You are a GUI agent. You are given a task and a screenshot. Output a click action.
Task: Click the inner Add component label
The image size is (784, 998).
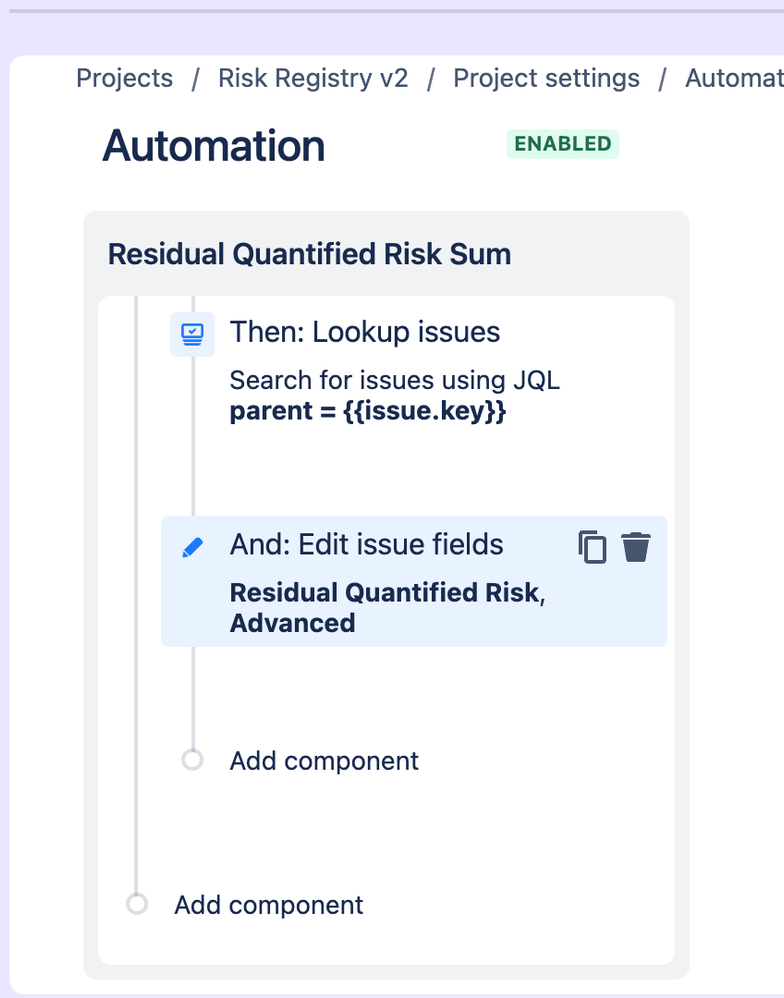tap(324, 761)
